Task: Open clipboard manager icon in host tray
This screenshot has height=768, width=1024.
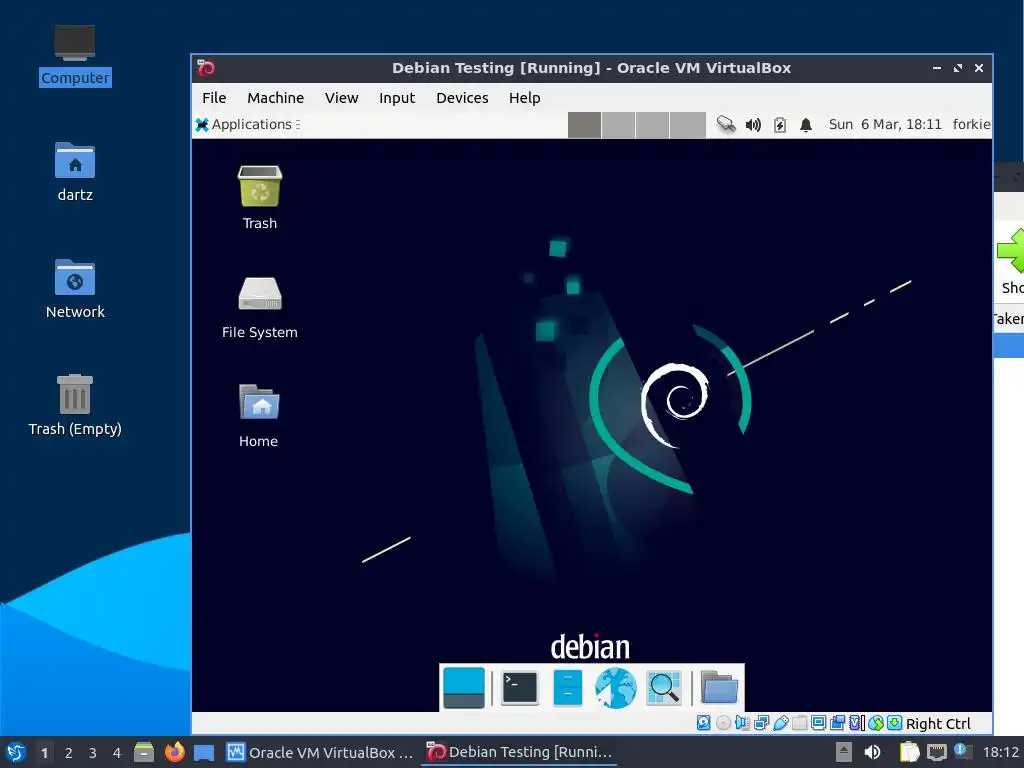Action: click(909, 752)
